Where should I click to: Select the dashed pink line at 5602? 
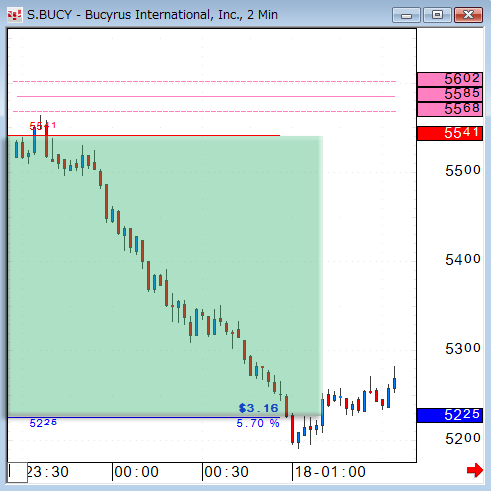point(205,81)
